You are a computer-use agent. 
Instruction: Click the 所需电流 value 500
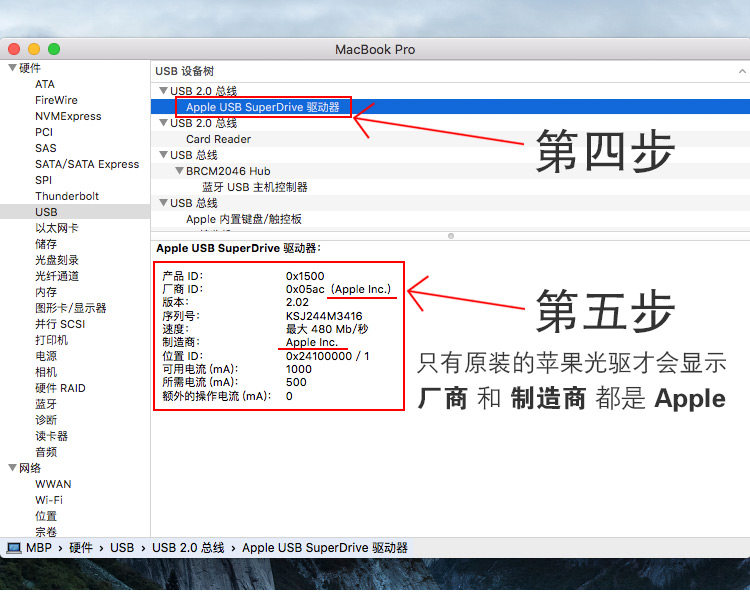click(296, 382)
